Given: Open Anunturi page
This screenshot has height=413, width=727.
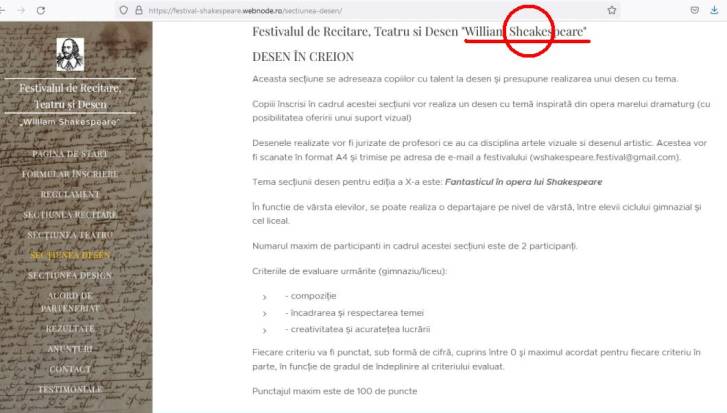Looking at the screenshot, I should 70,349.
